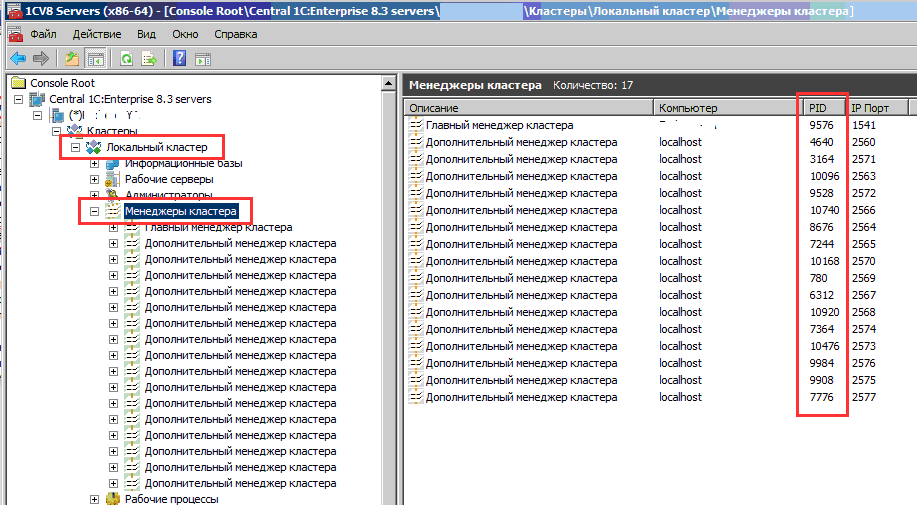
Task: Sort list by PID column header
Action: click(823, 107)
